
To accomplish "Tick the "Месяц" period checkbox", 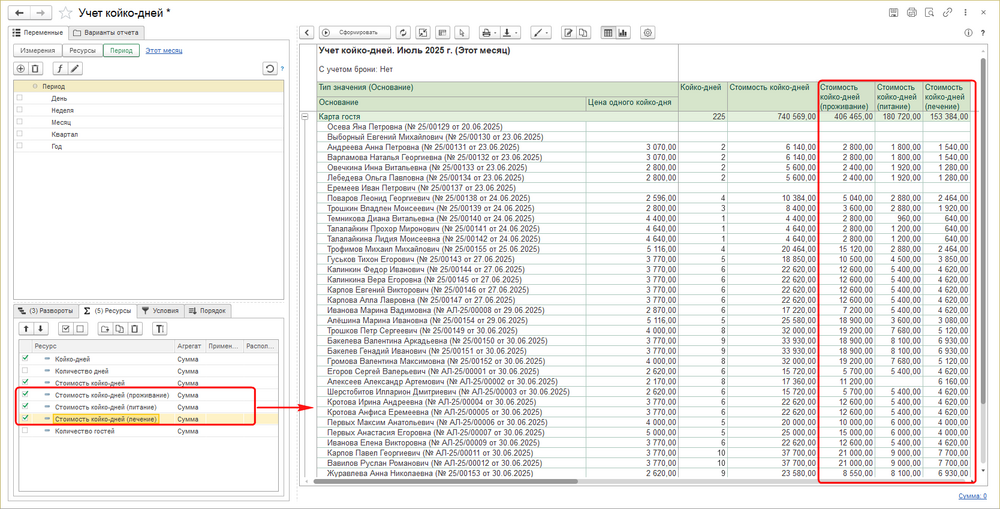I will click(19, 121).
